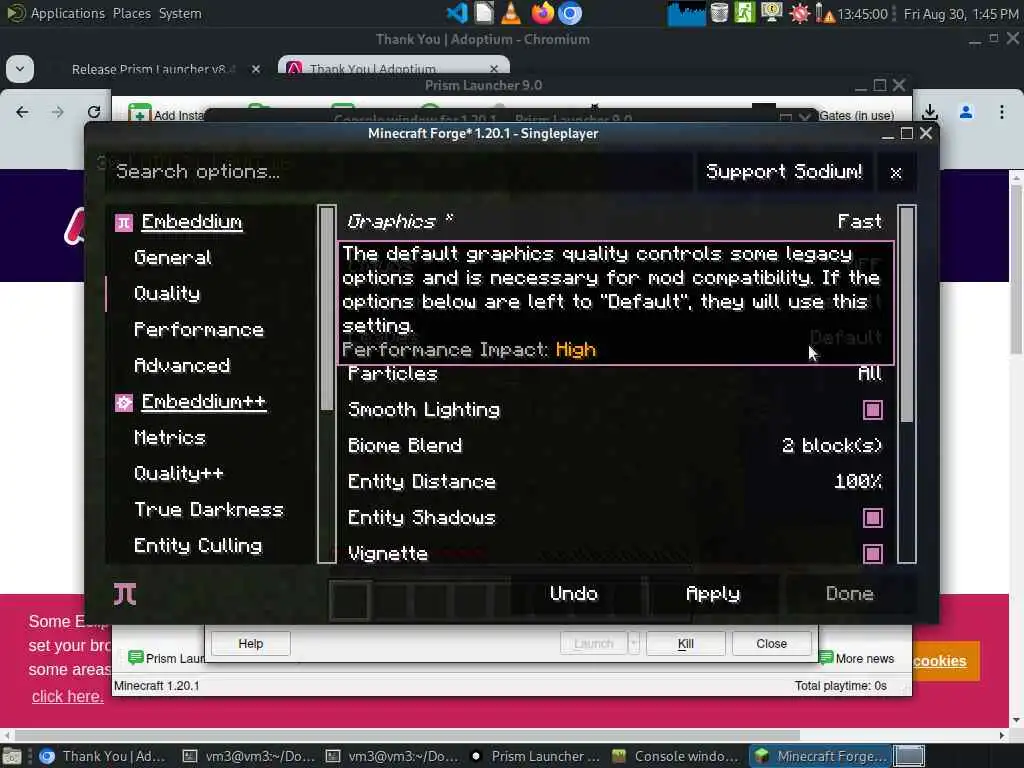Expand the Chromium tab search chevron

tap(20, 69)
